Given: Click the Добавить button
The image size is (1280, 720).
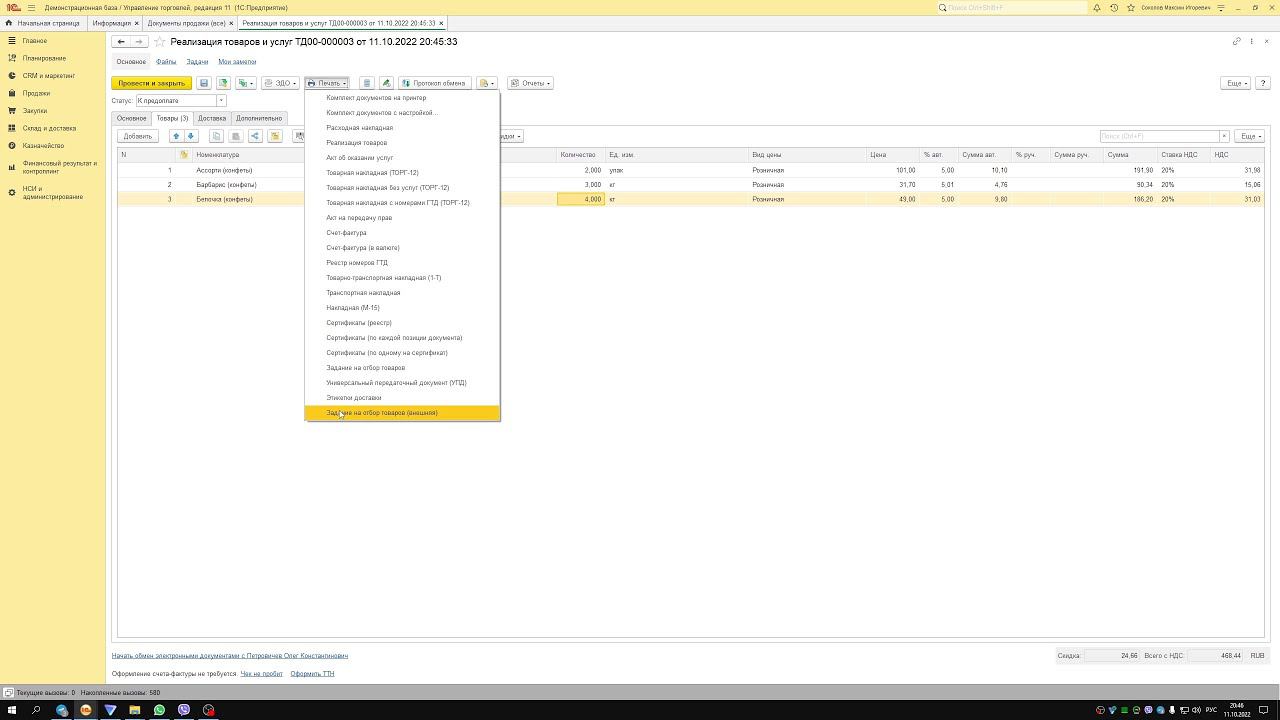Looking at the screenshot, I should pyautogui.click(x=138, y=136).
